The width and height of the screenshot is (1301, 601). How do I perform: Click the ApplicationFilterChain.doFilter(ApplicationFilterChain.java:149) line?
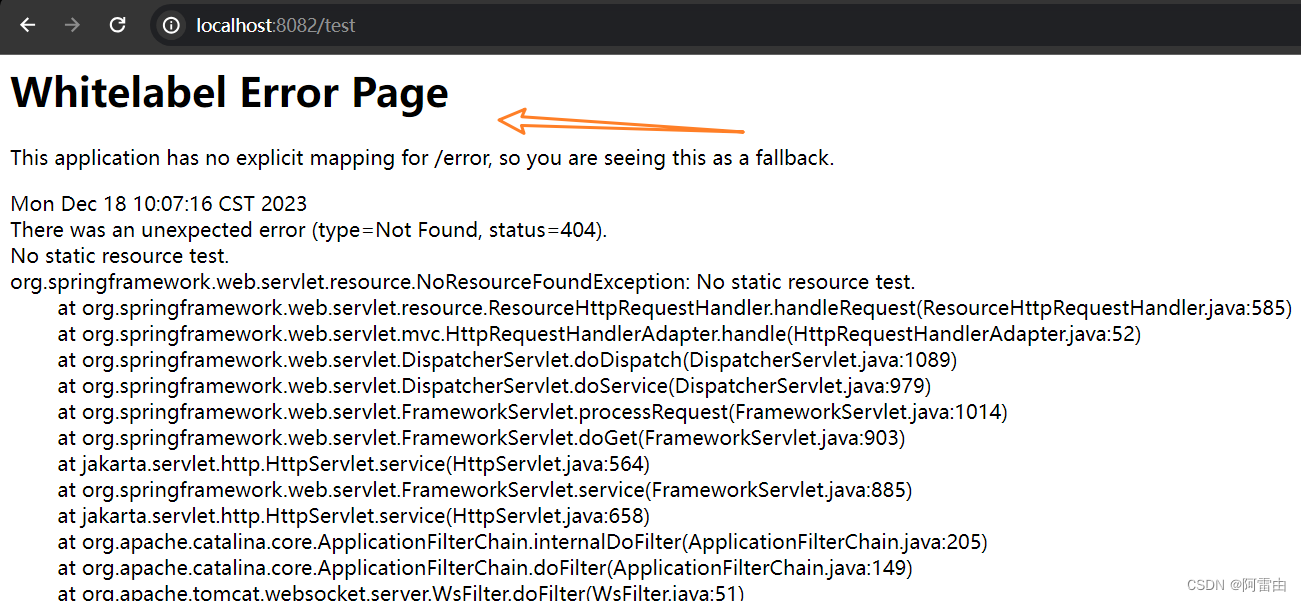[485, 569]
